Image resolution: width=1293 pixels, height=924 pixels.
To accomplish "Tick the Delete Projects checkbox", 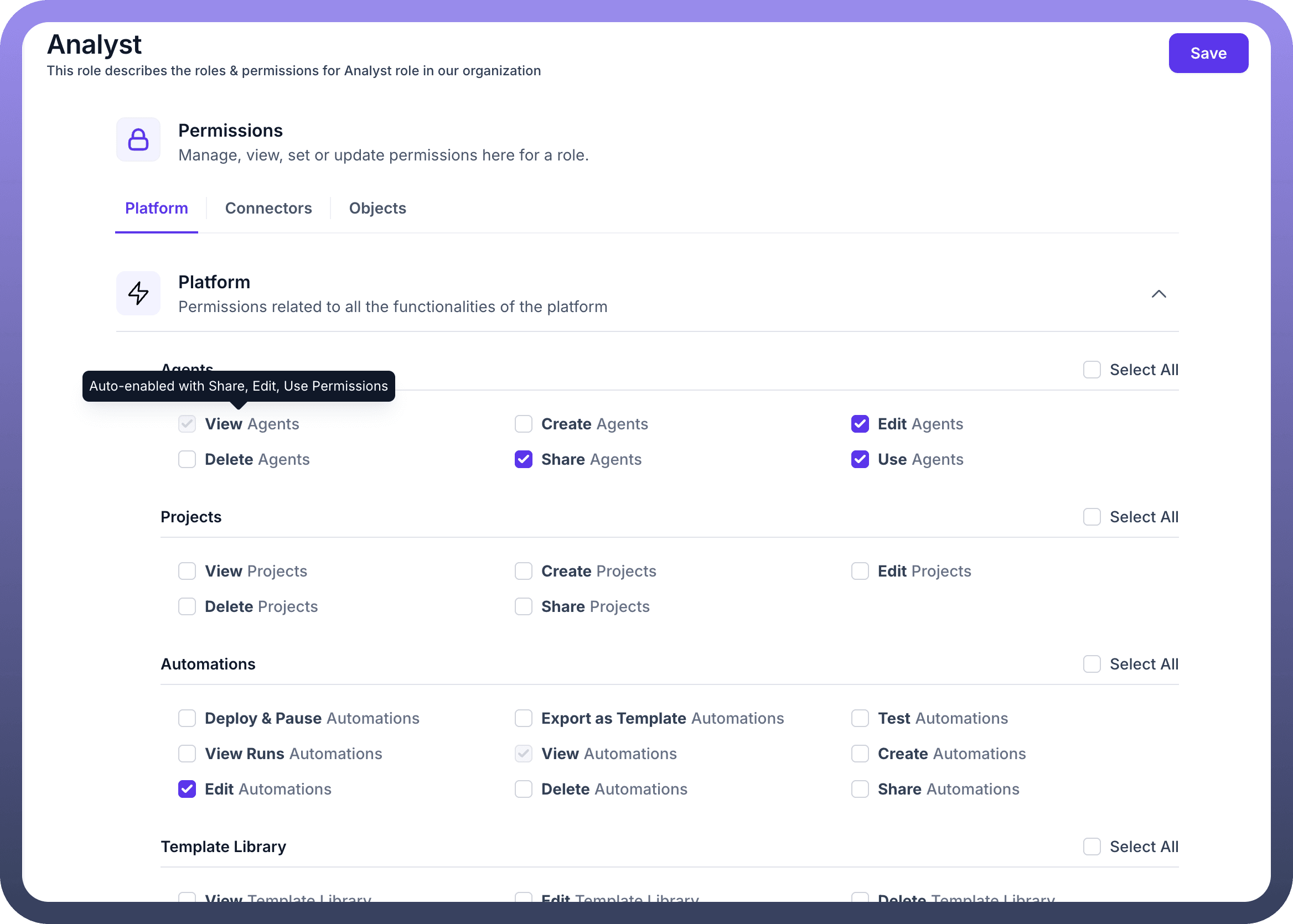I will 187,606.
